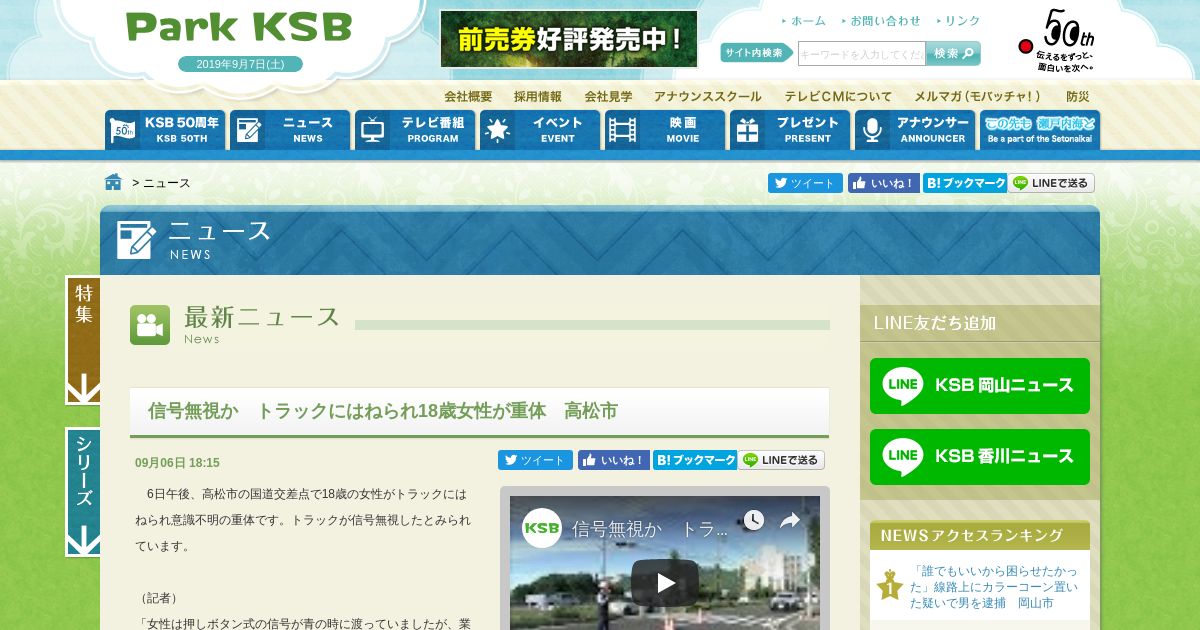Open the リンク top link
Viewport: 1200px width, 630px height.
(x=958, y=21)
